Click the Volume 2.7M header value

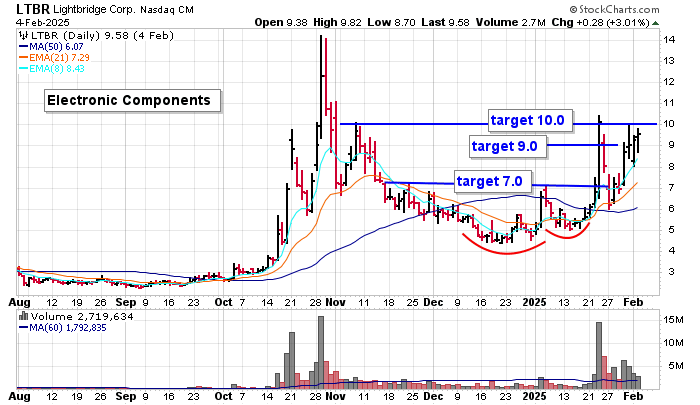click(x=510, y=22)
